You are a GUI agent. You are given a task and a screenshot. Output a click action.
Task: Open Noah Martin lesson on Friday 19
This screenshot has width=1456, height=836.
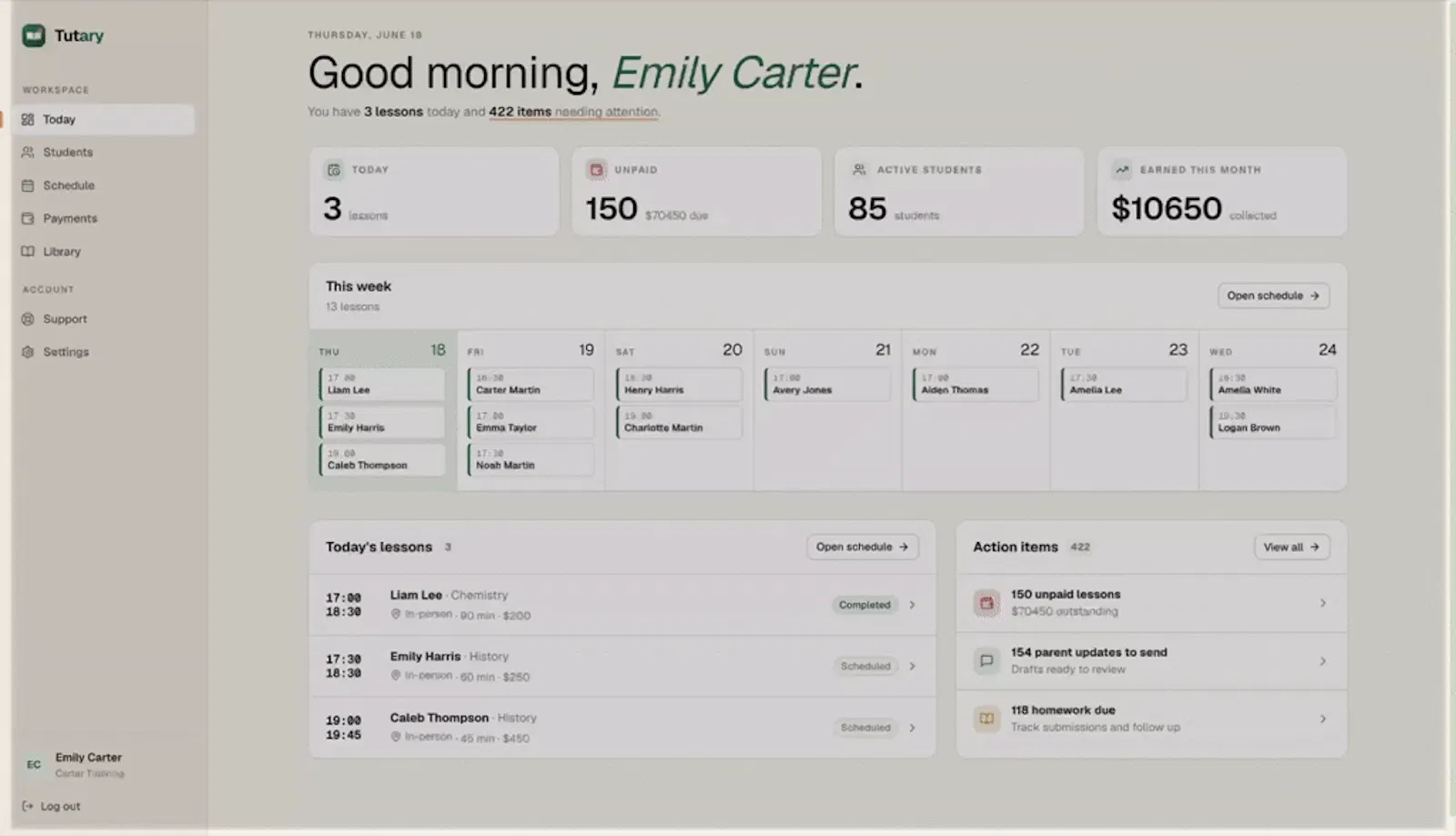(531, 459)
